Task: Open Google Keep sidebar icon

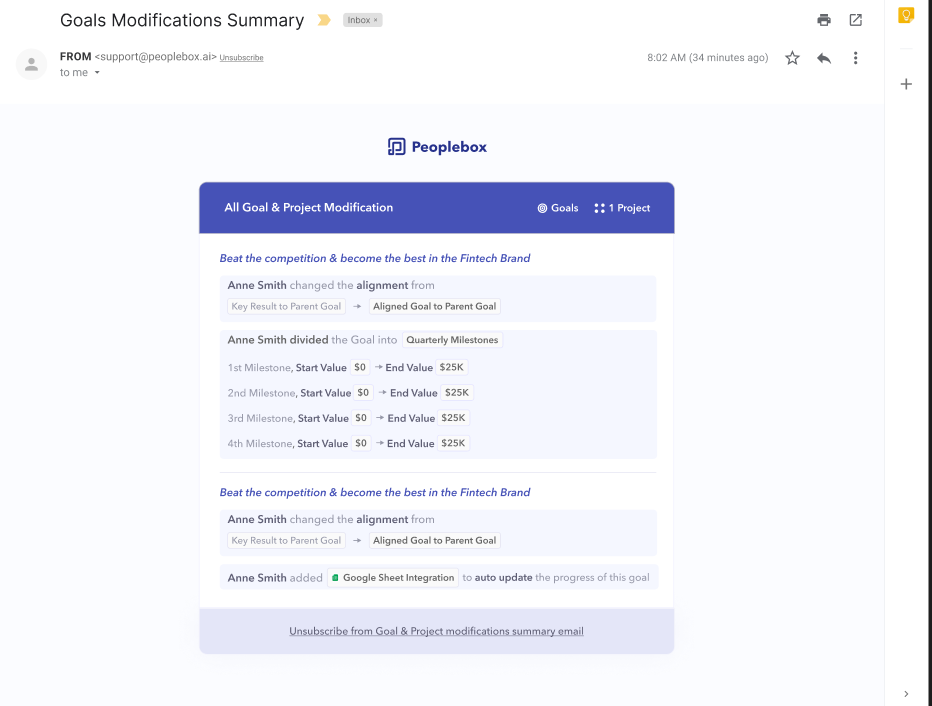Action: (x=905, y=15)
